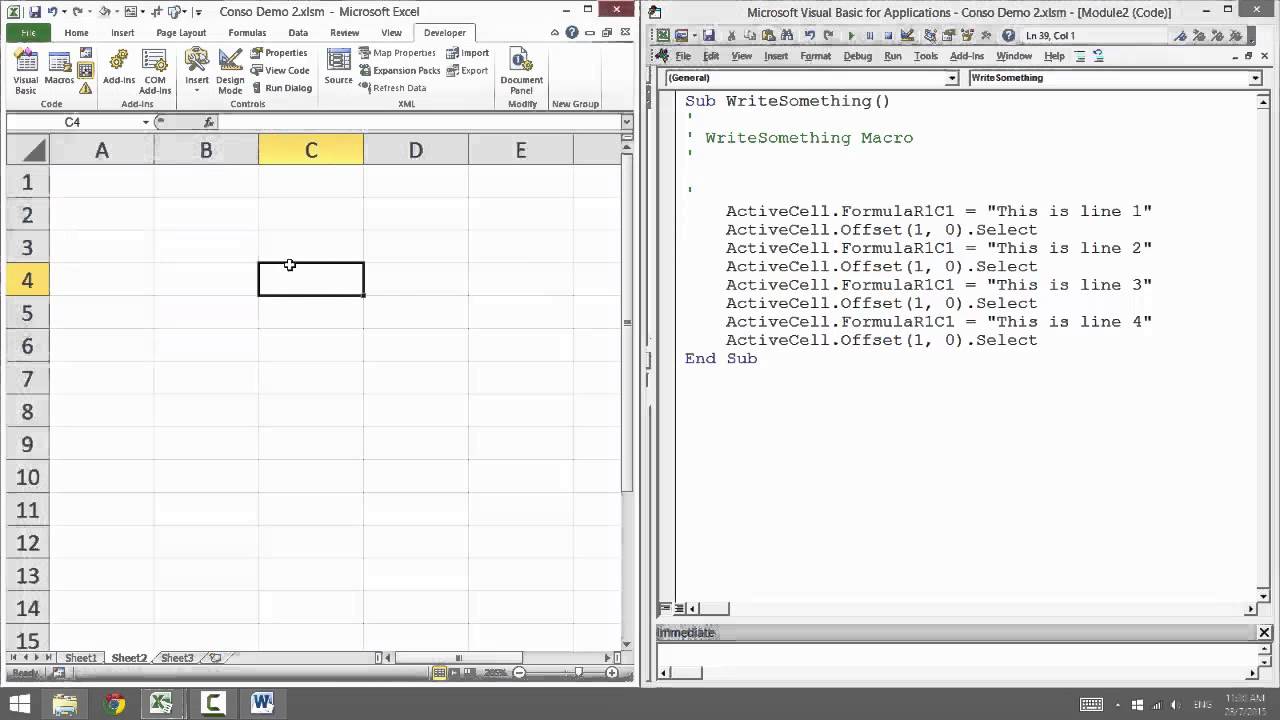Expand the (General) object dropdown
The height and width of the screenshot is (720, 1280).
click(x=951, y=78)
